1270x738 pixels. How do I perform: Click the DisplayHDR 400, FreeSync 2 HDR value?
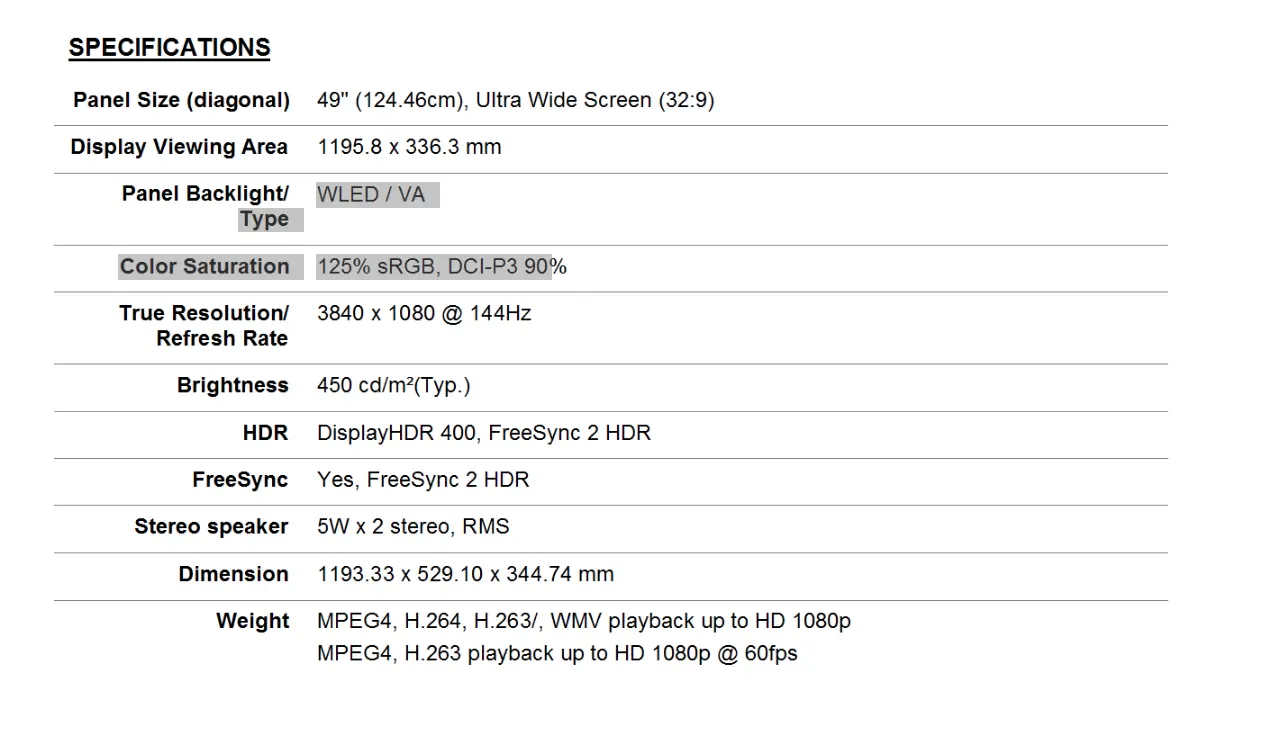click(x=483, y=433)
